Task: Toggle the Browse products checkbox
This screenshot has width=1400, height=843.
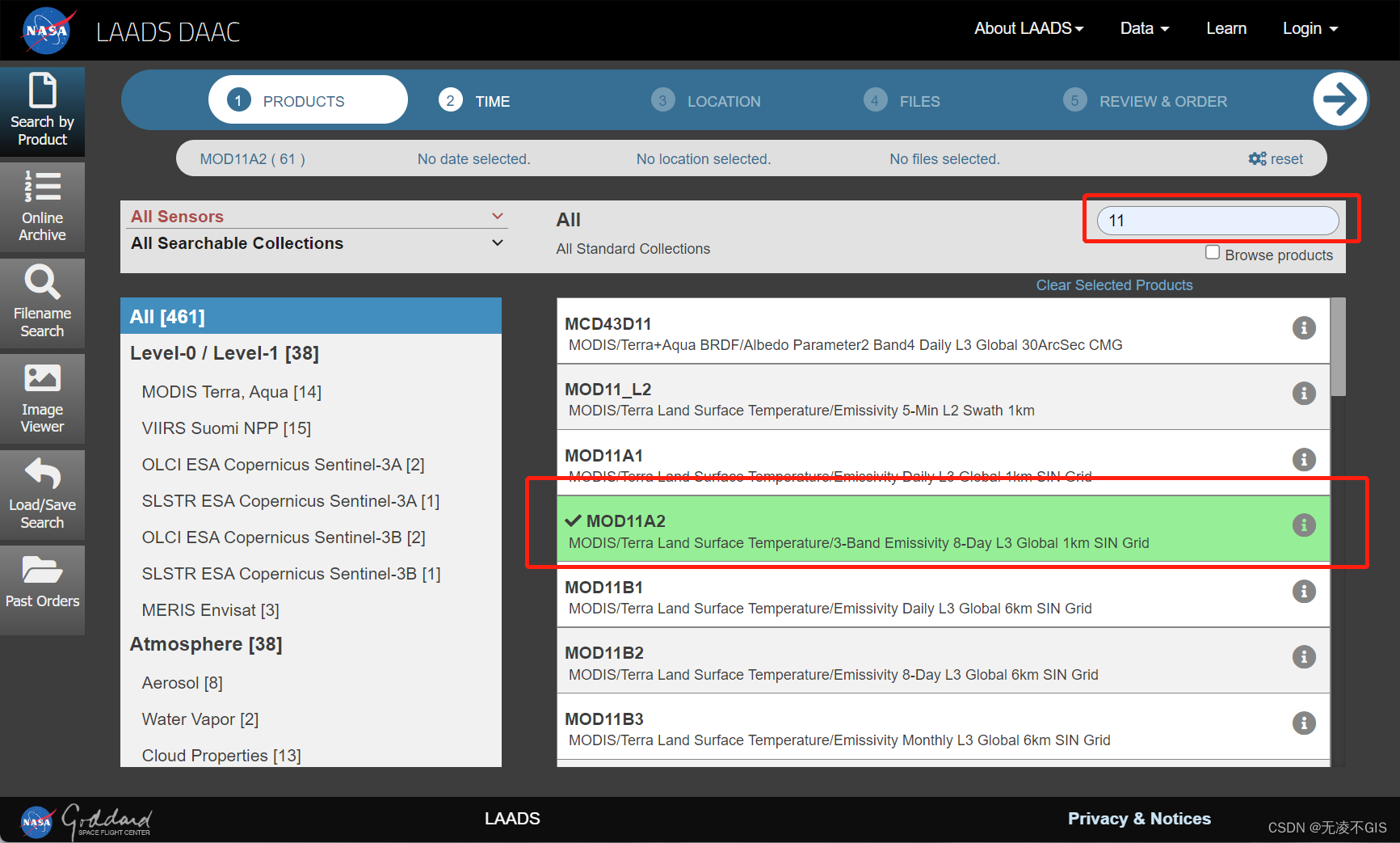Action: 1213,252
